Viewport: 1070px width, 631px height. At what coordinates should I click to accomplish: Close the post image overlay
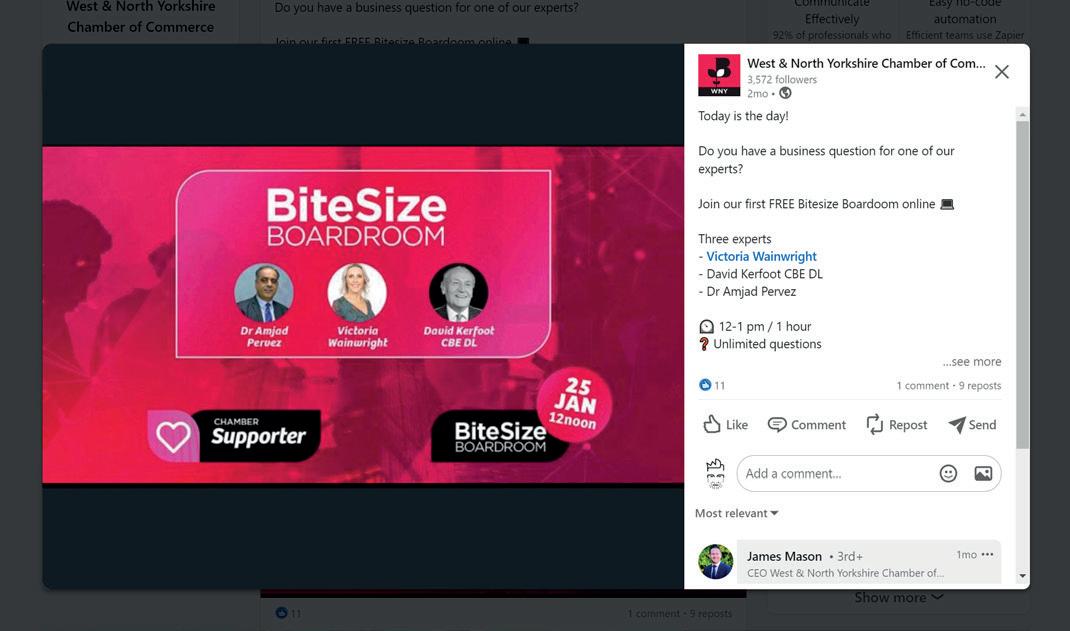click(1001, 72)
